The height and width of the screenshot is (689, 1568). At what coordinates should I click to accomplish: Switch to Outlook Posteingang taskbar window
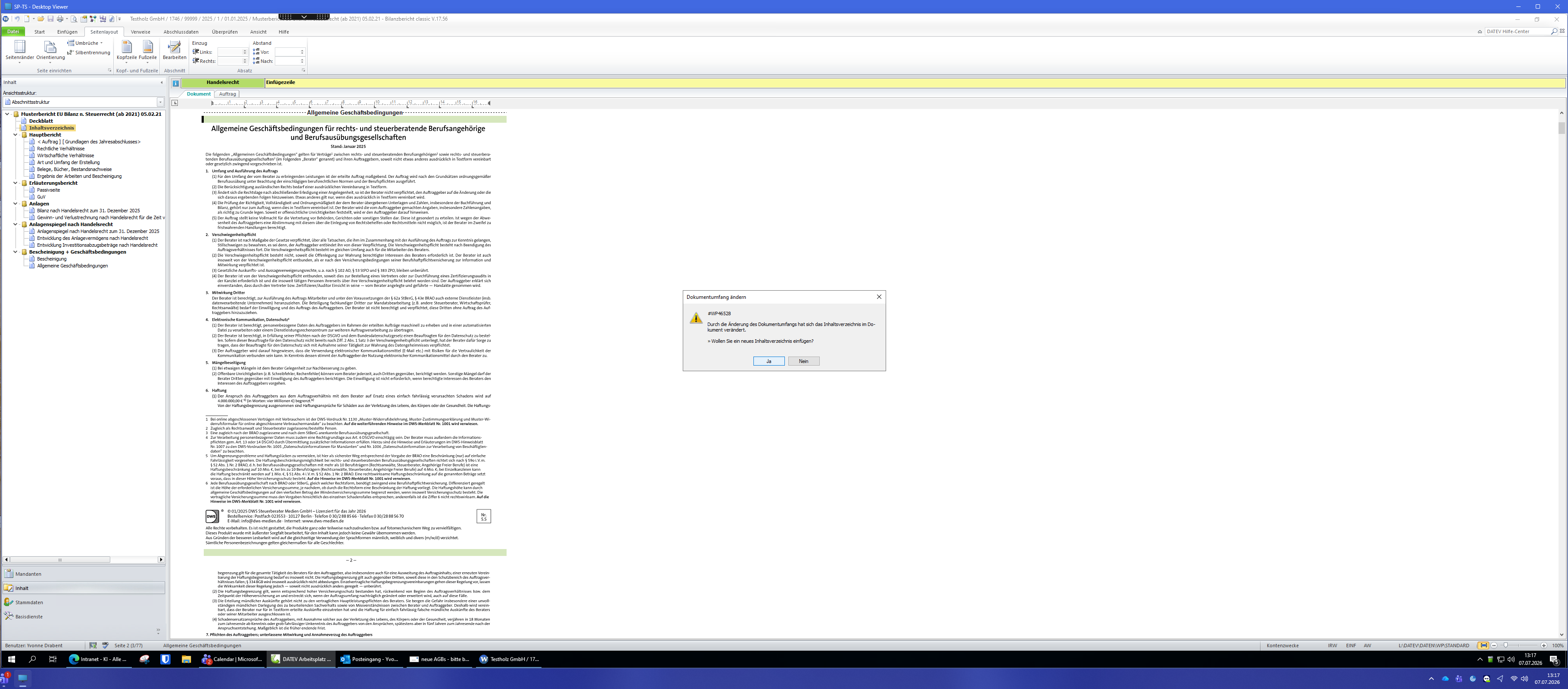(370, 659)
